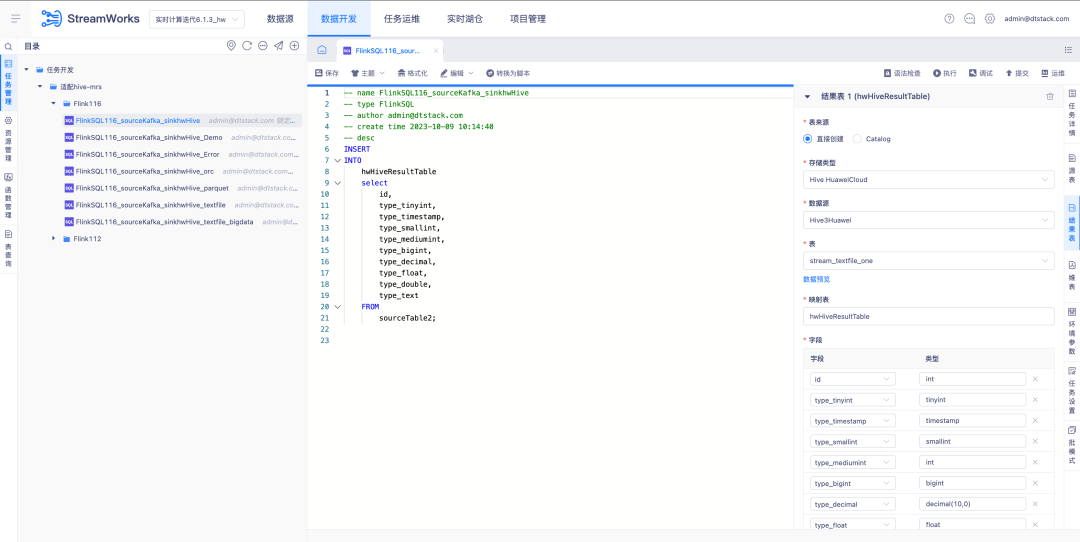Open the id field dropdown
Image resolution: width=1080 pixels, height=542 pixels.
tap(853, 379)
